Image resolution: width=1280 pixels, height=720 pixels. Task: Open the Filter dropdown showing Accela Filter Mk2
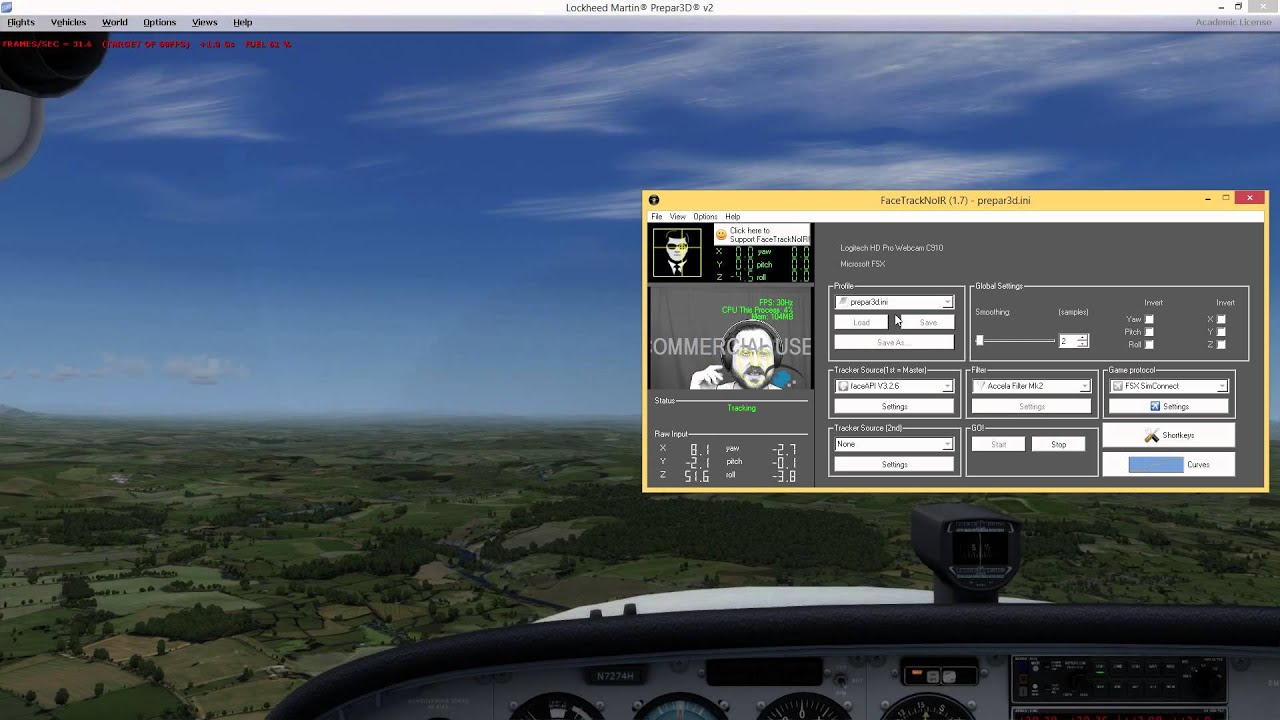click(x=1031, y=386)
